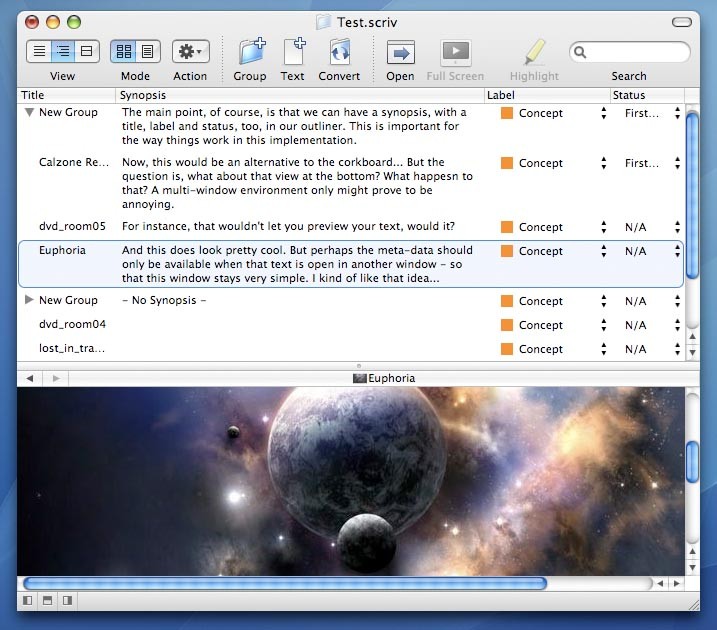Collapse the first New Group triangle
The image size is (717, 630).
29,113
